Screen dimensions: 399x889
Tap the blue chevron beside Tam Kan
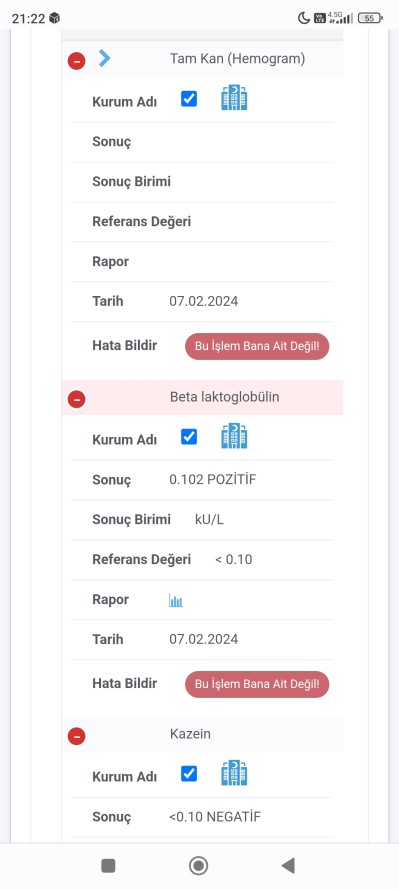pos(104,58)
